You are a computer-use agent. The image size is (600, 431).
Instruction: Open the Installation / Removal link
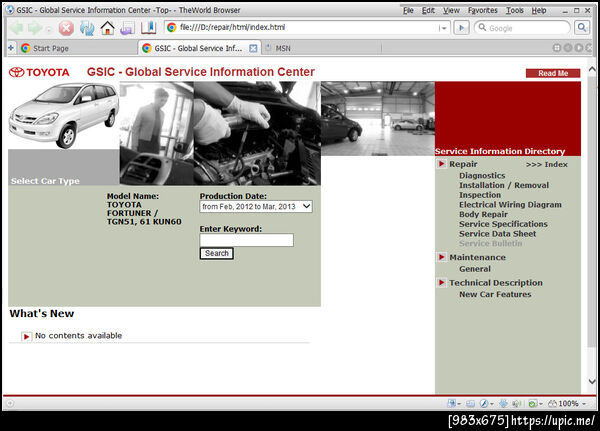click(x=504, y=185)
